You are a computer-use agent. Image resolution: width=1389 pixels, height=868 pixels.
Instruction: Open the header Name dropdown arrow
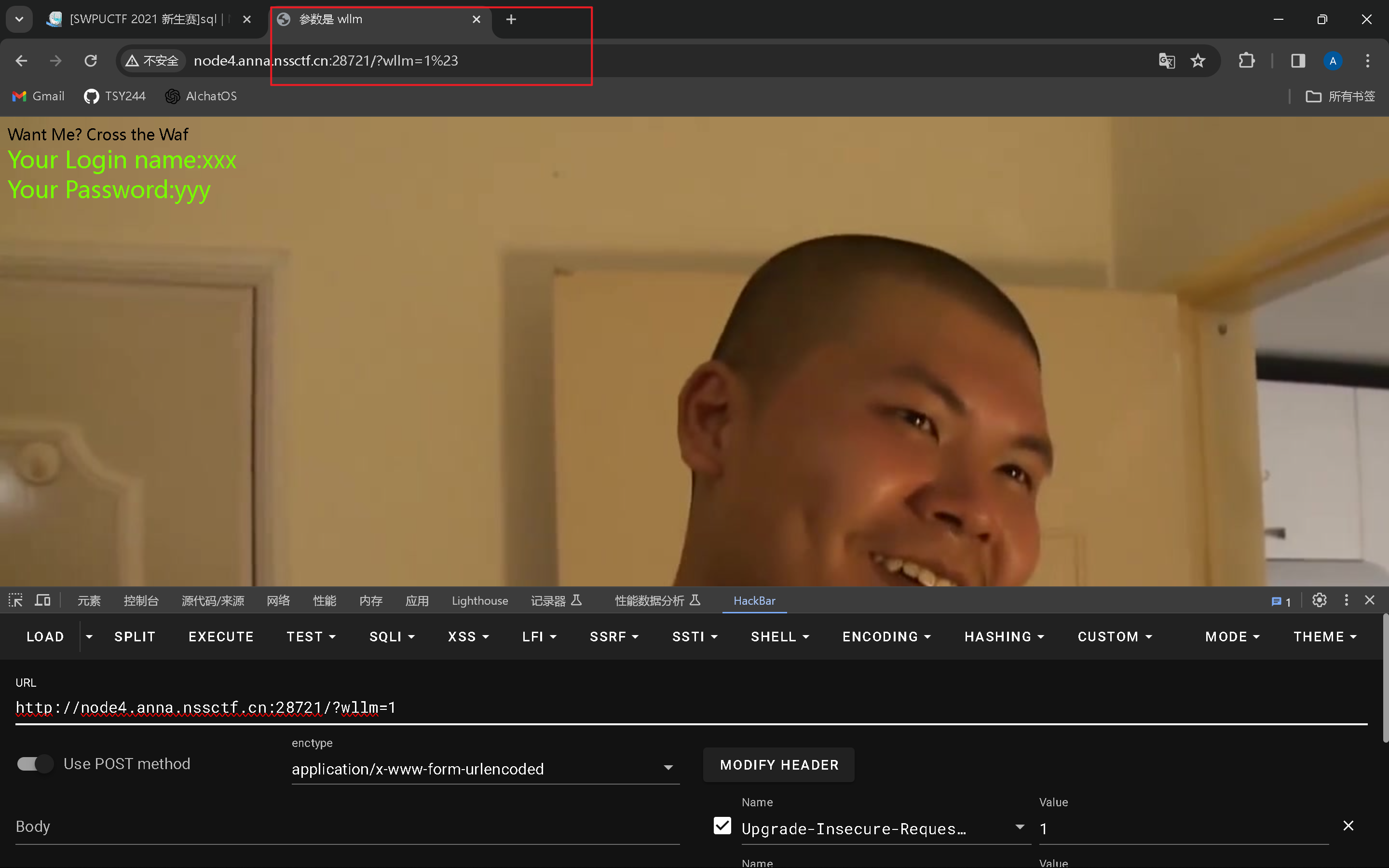(1020, 827)
